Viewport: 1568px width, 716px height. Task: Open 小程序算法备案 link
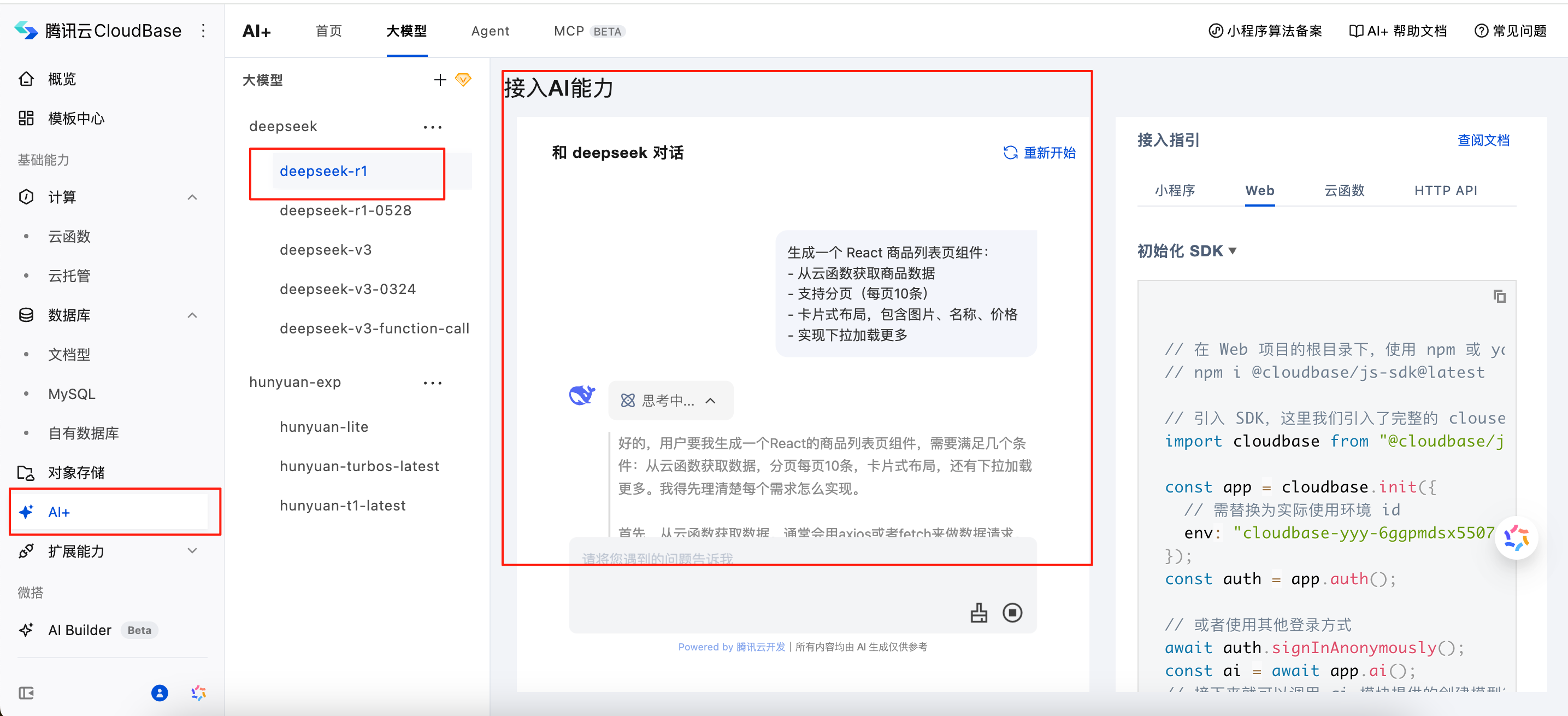[1265, 31]
